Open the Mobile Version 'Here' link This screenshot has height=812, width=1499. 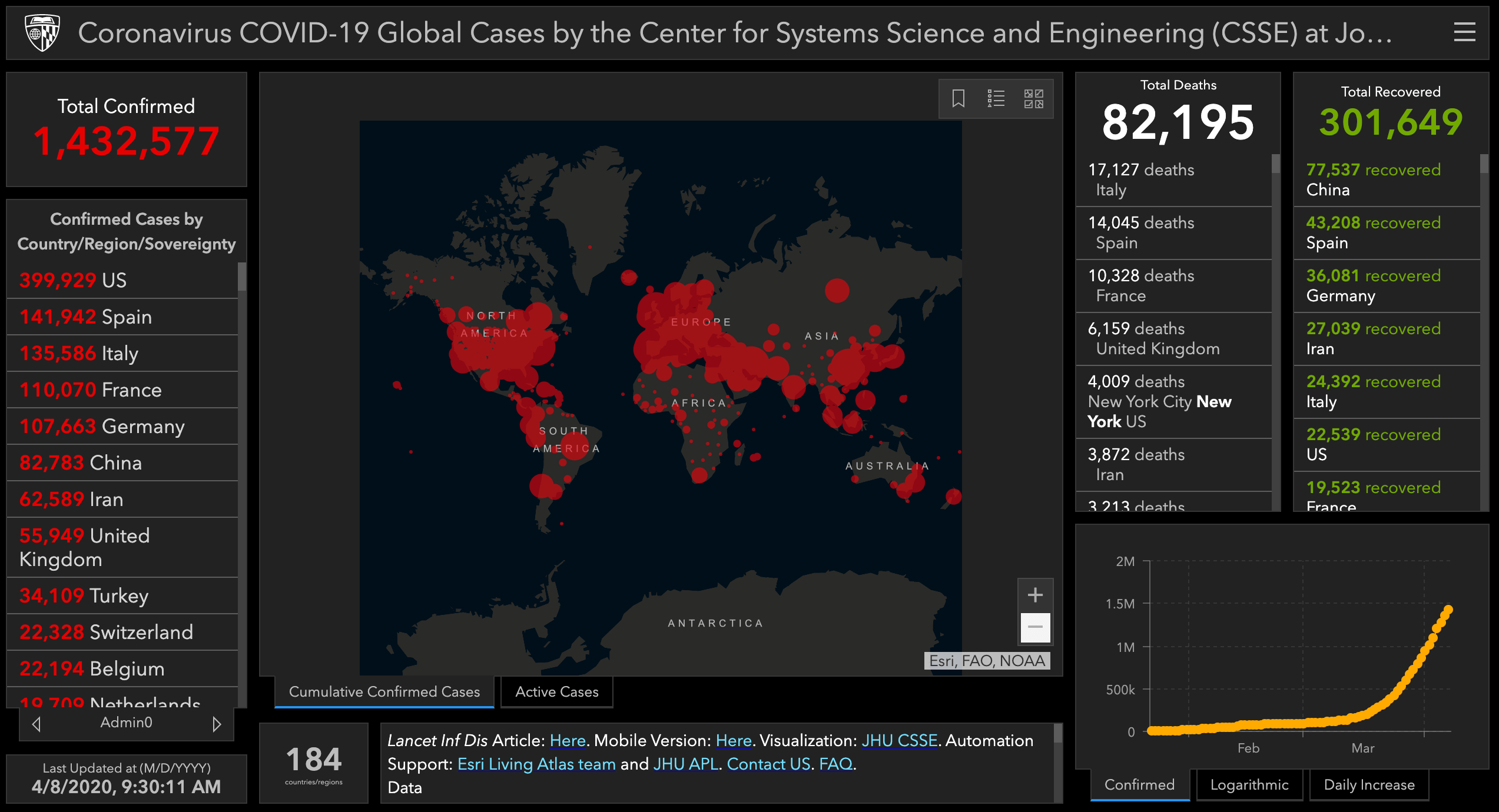click(734, 740)
